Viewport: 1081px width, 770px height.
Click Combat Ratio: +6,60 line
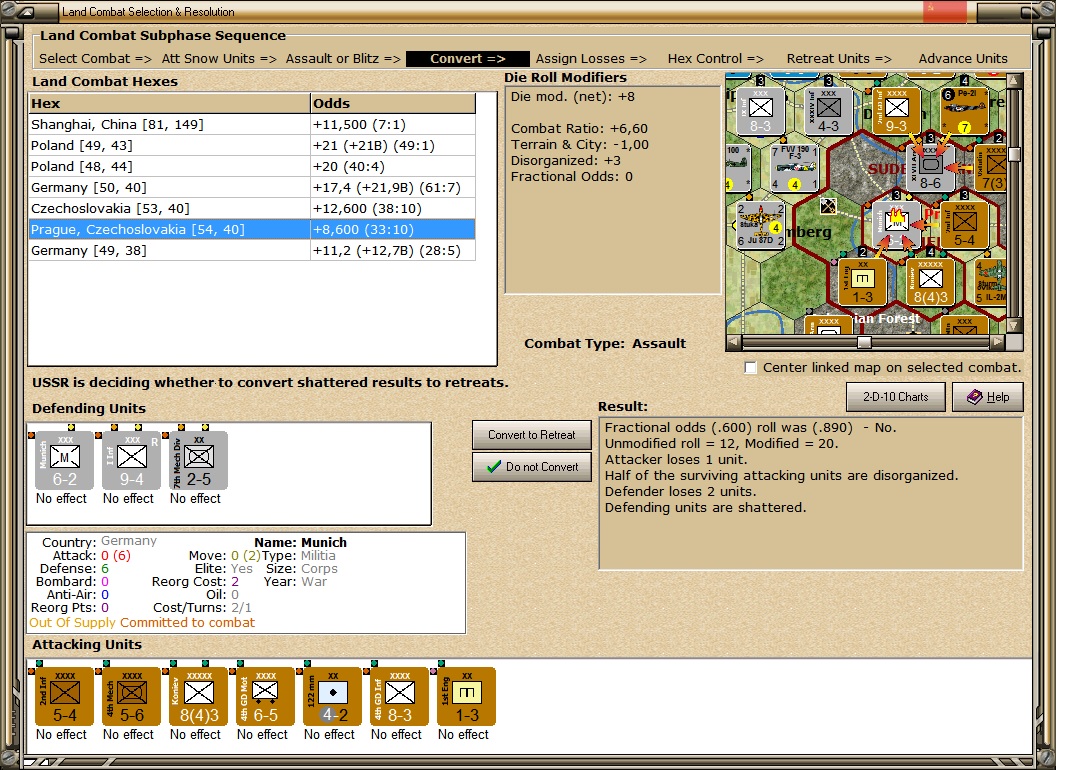[579, 128]
